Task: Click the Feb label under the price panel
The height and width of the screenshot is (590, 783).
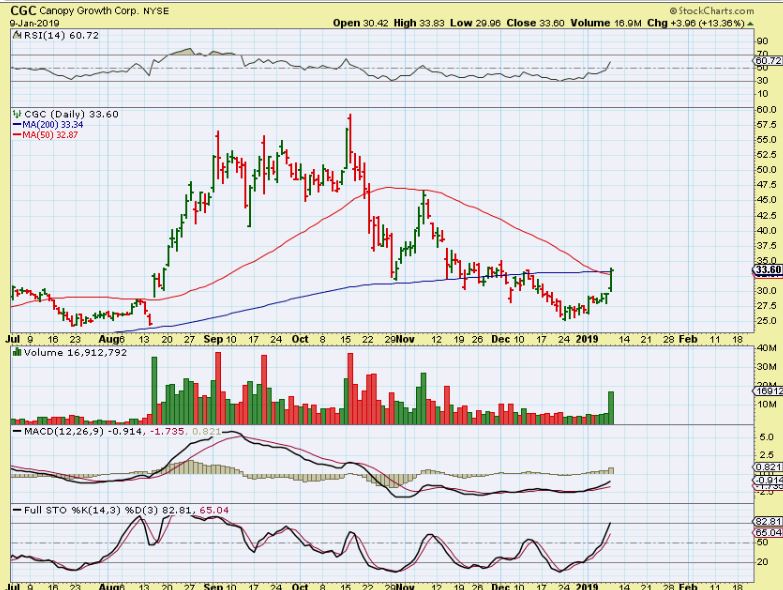Action: (x=688, y=339)
